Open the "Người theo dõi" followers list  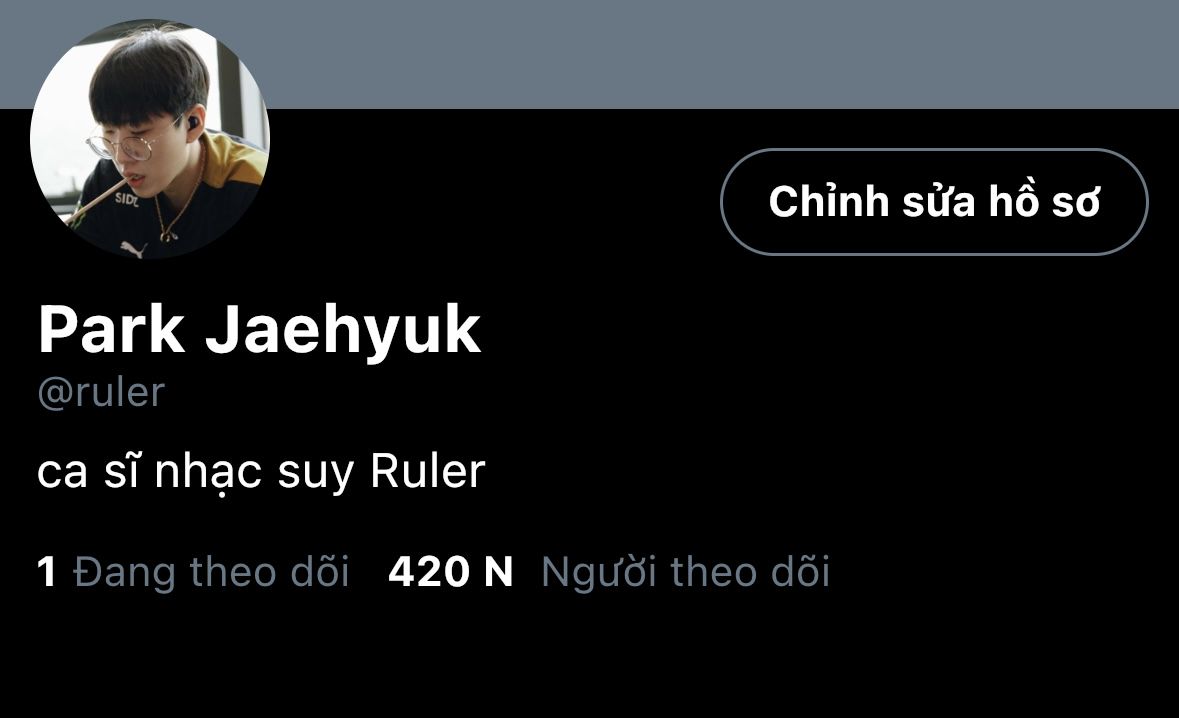pos(685,571)
